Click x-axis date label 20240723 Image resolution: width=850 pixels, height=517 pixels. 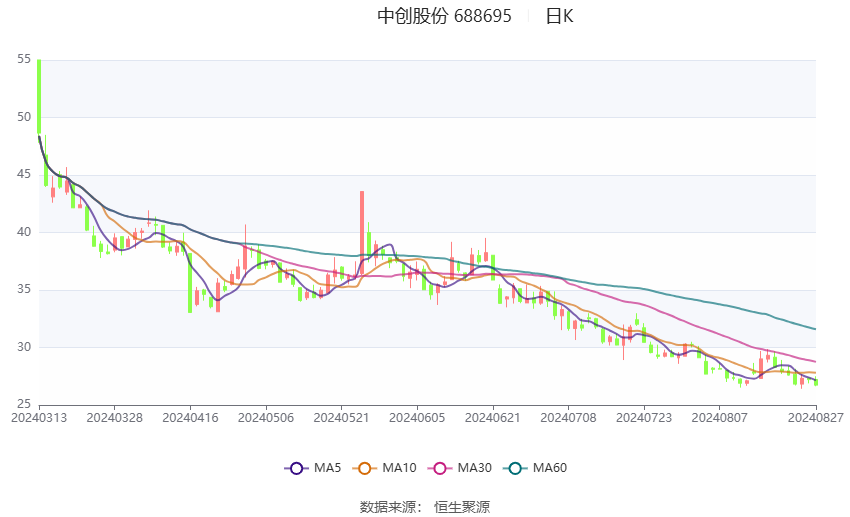[x=644, y=418]
